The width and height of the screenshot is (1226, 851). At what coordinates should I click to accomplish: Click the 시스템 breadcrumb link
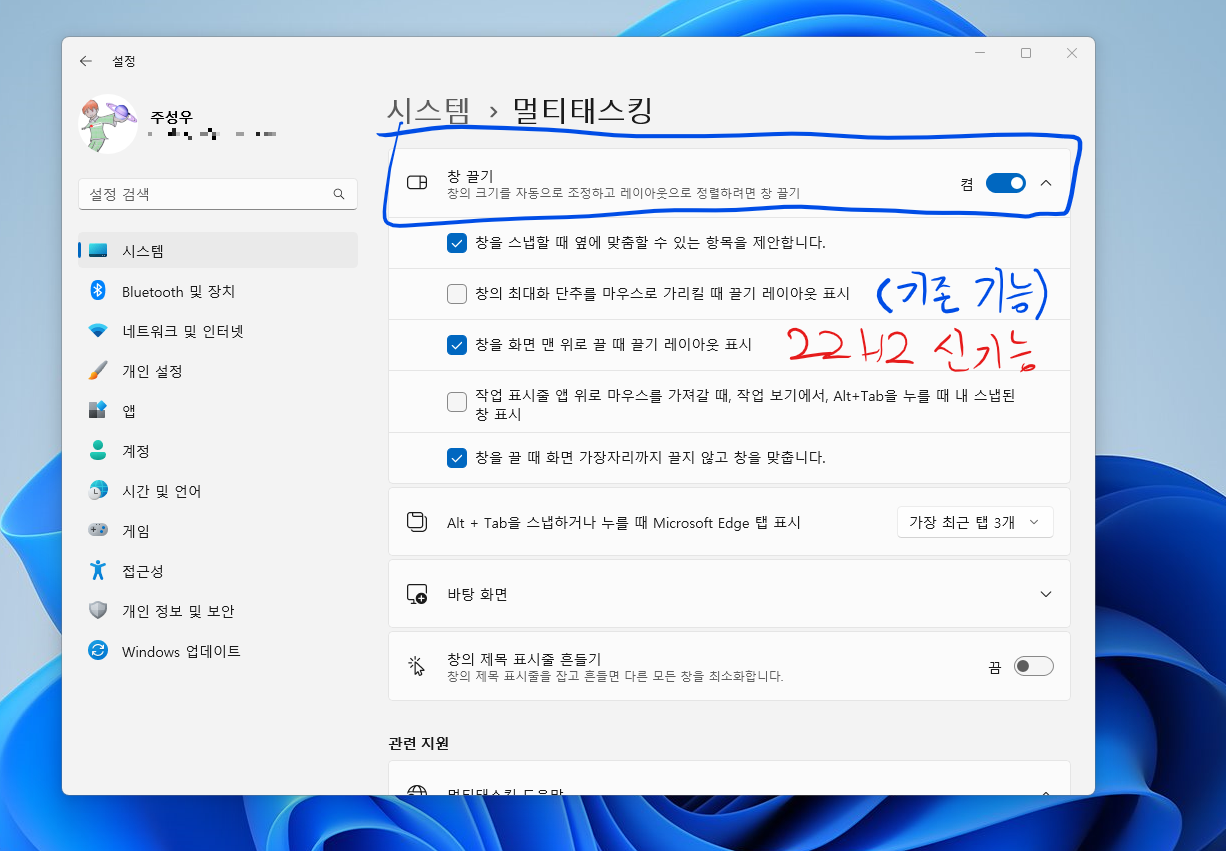tap(429, 110)
